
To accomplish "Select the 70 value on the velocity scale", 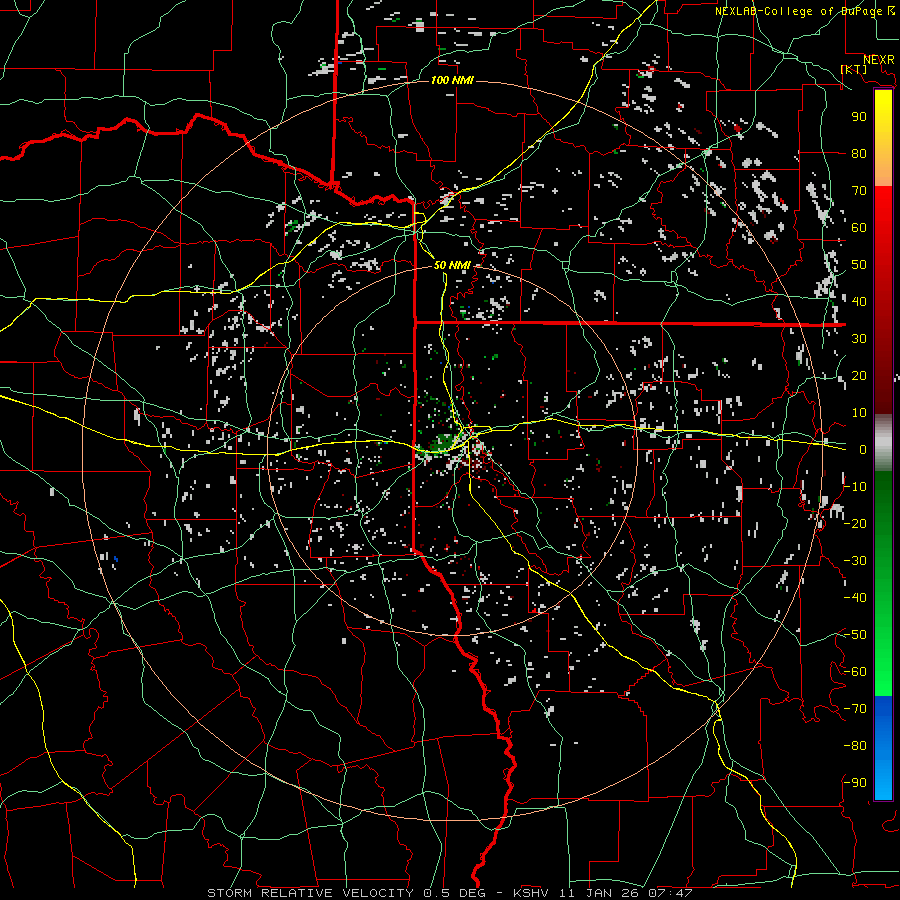I will click(x=859, y=191).
